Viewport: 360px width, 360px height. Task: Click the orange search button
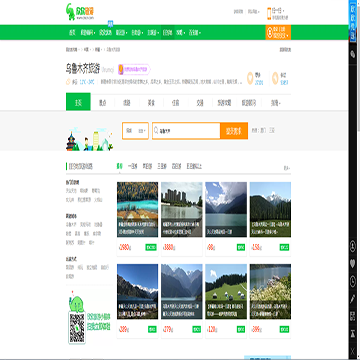234,131
